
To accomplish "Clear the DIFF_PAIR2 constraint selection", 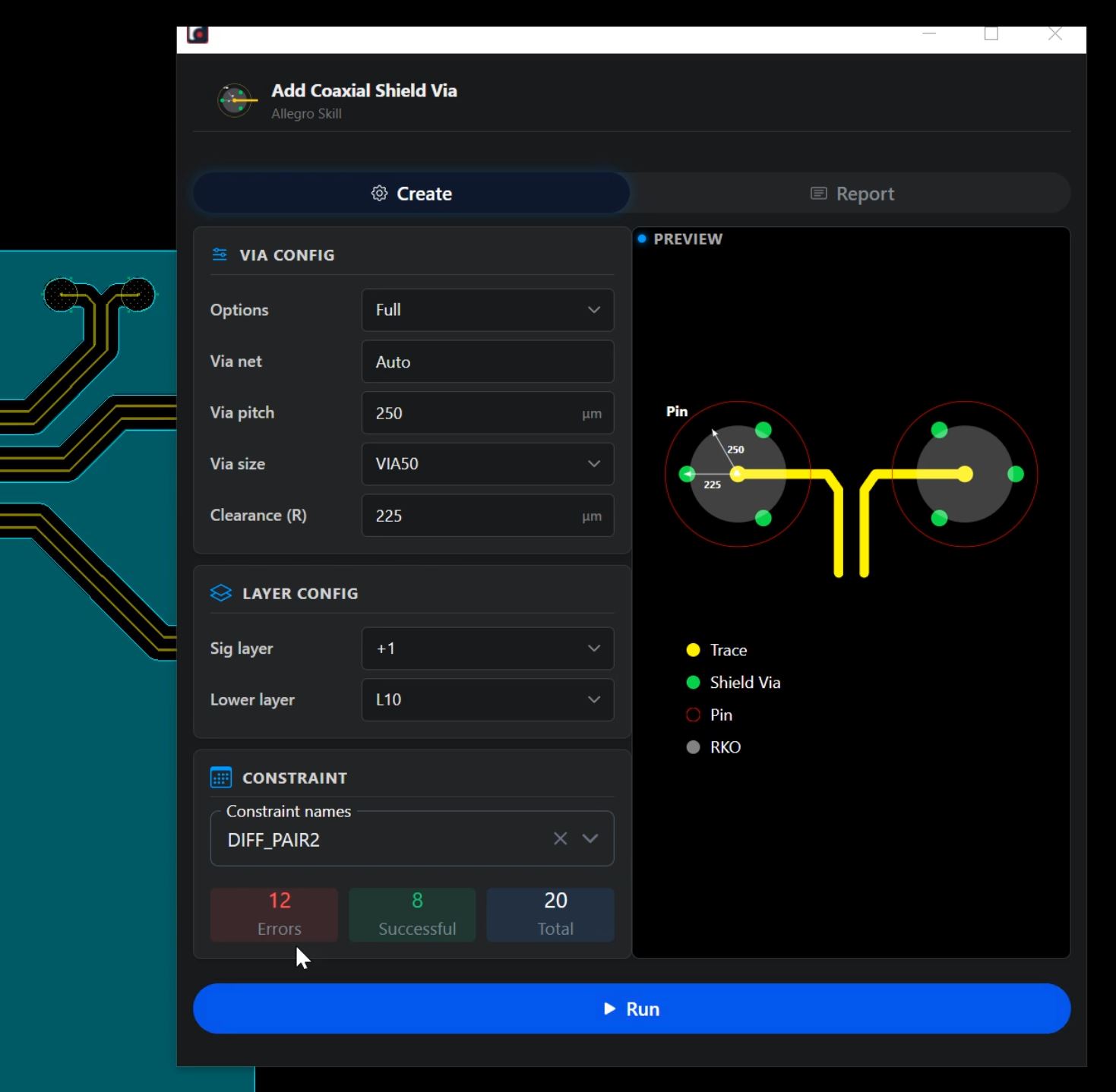I will (x=560, y=838).
